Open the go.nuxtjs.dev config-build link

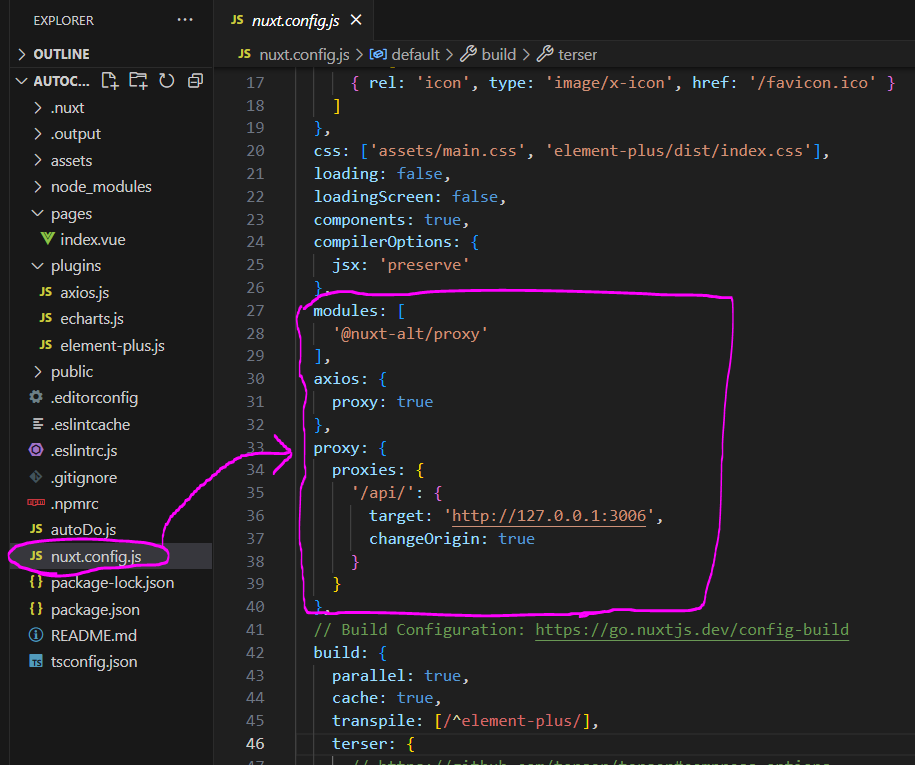pos(691,630)
